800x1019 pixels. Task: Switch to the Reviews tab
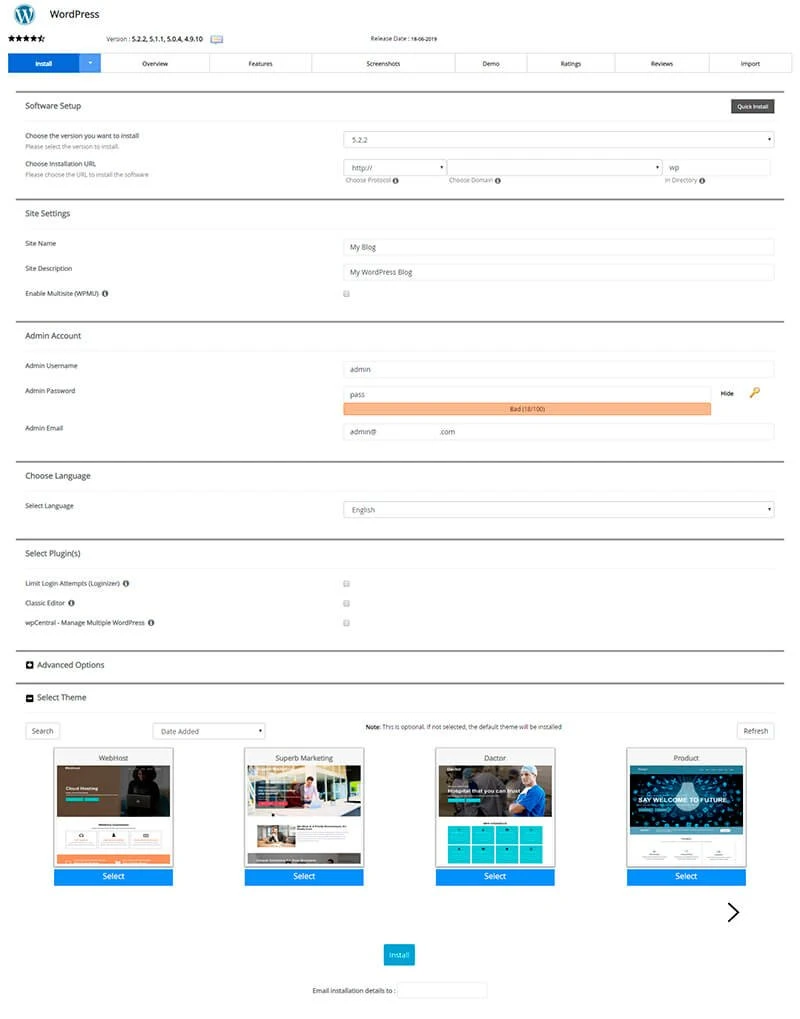[662, 64]
